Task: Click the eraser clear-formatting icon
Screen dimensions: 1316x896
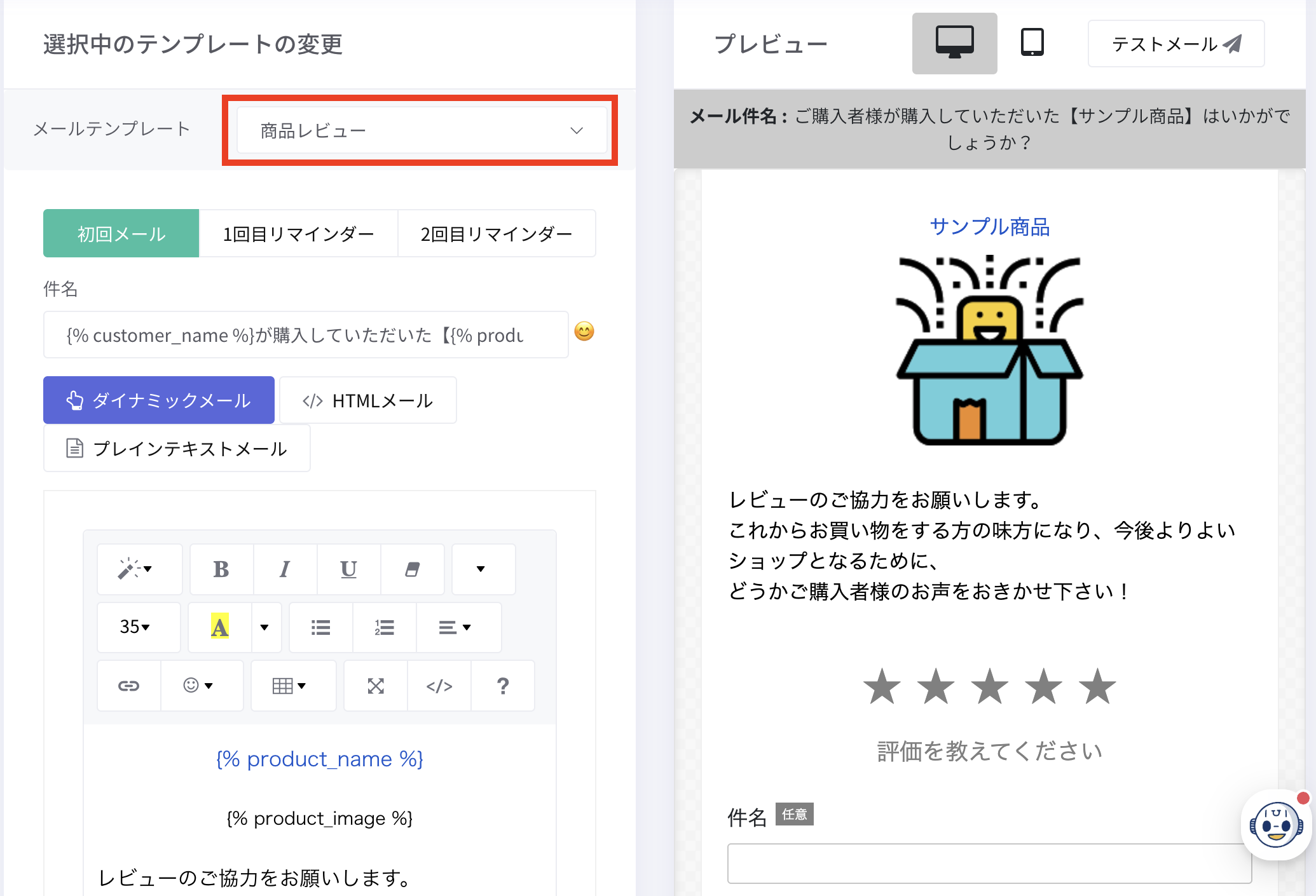Action: (x=412, y=569)
